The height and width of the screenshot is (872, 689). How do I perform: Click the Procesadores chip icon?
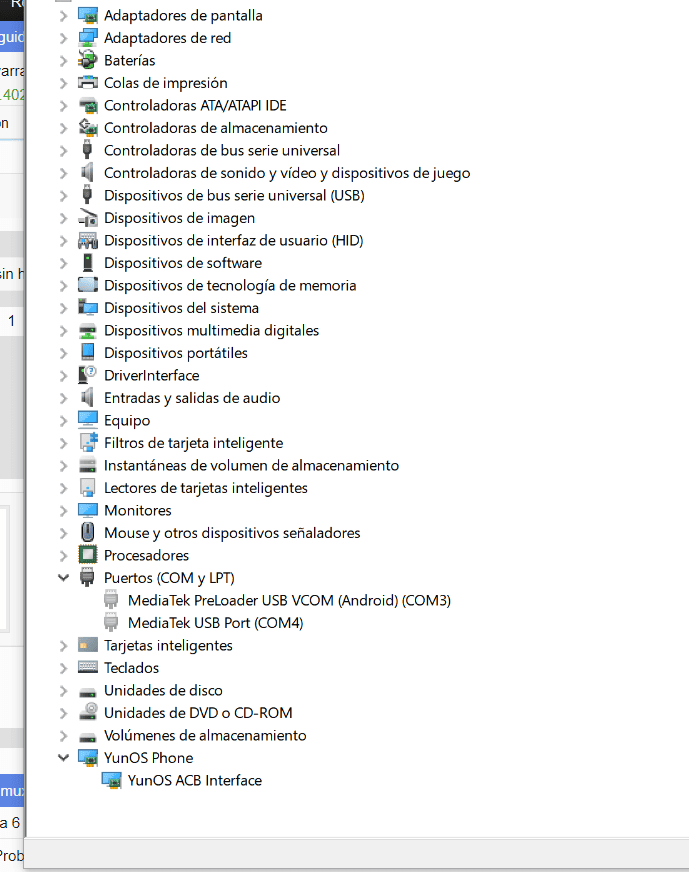click(x=87, y=555)
